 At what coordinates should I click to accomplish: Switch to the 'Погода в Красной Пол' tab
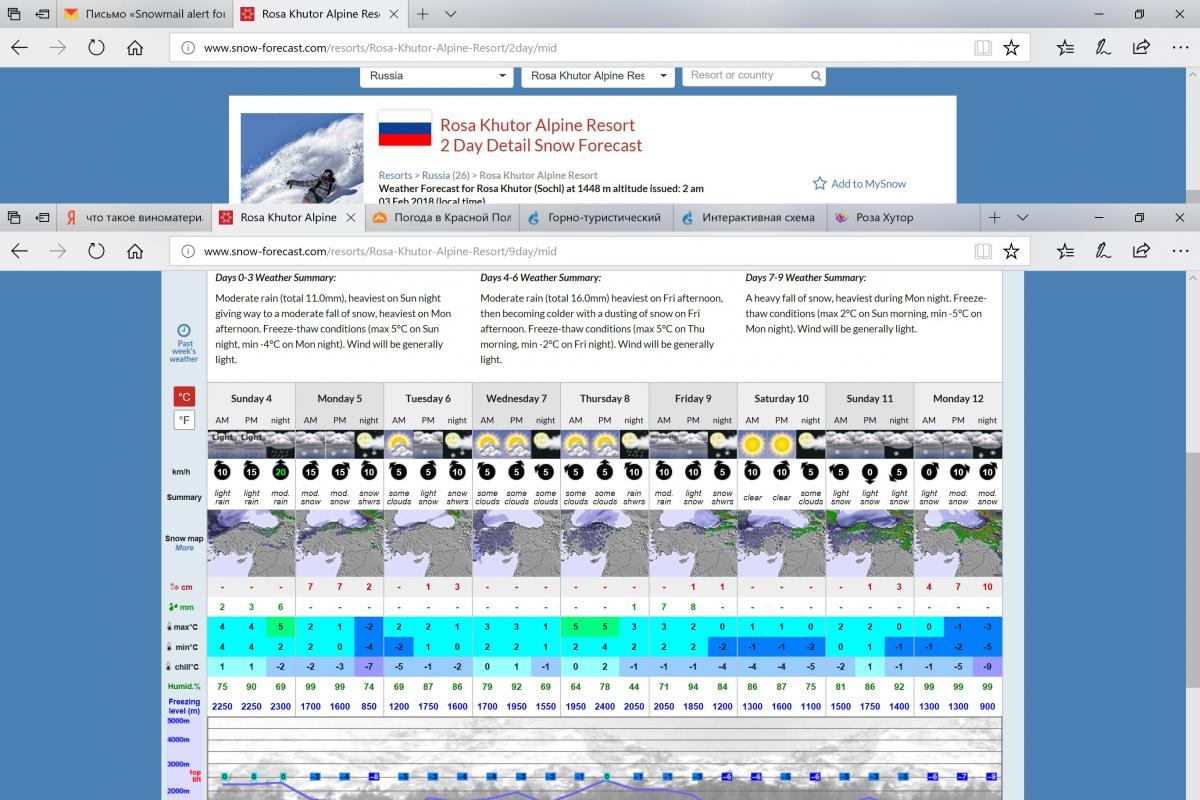[441, 217]
